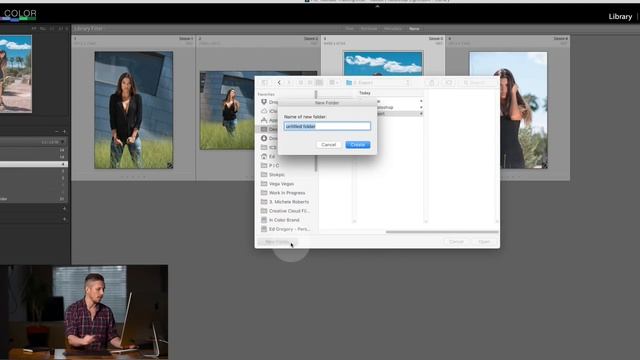This screenshot has height=360, width=640.
Task: Click the badge icon on photo 1
Action: click(169, 165)
